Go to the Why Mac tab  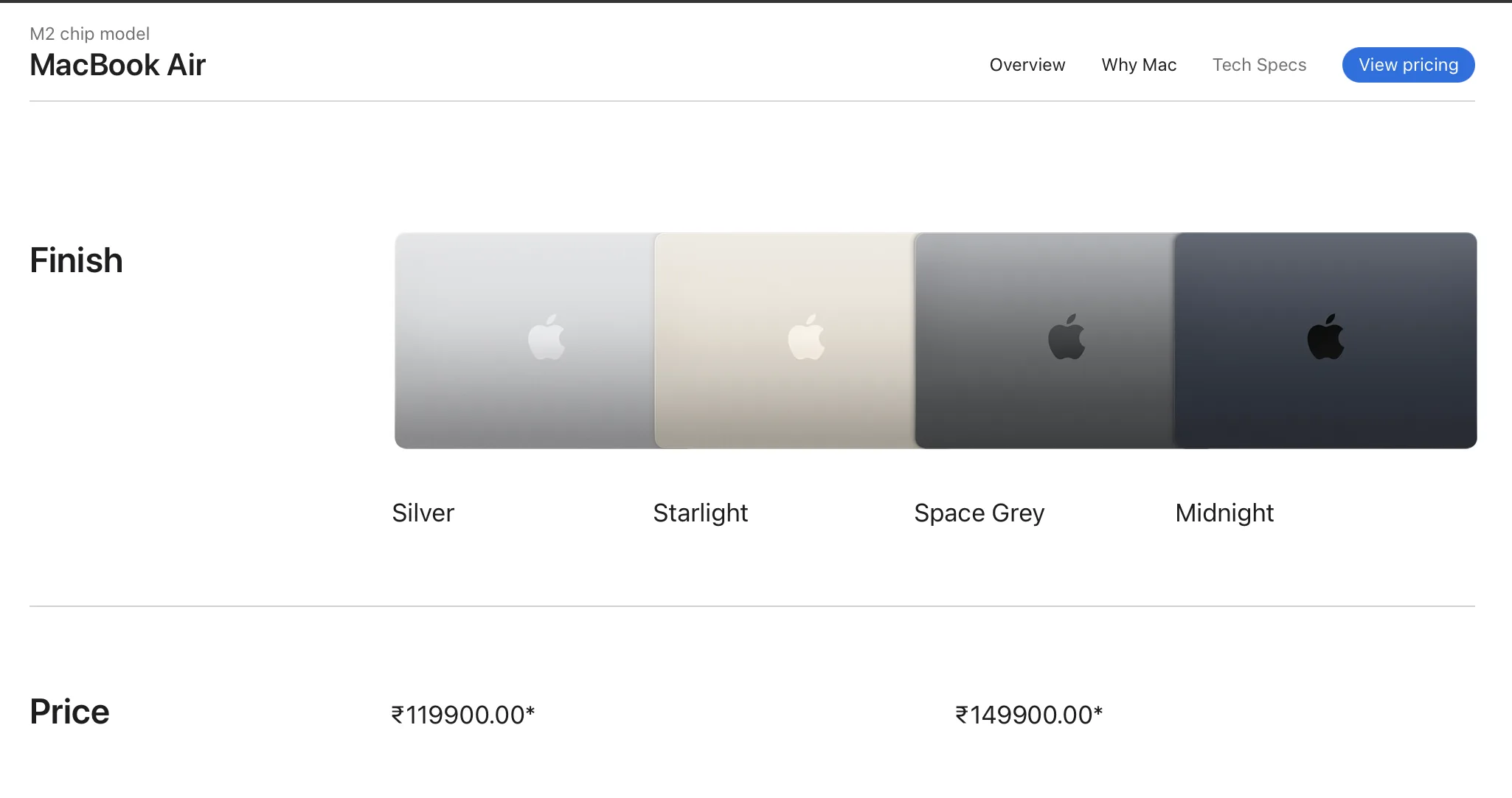tap(1139, 65)
